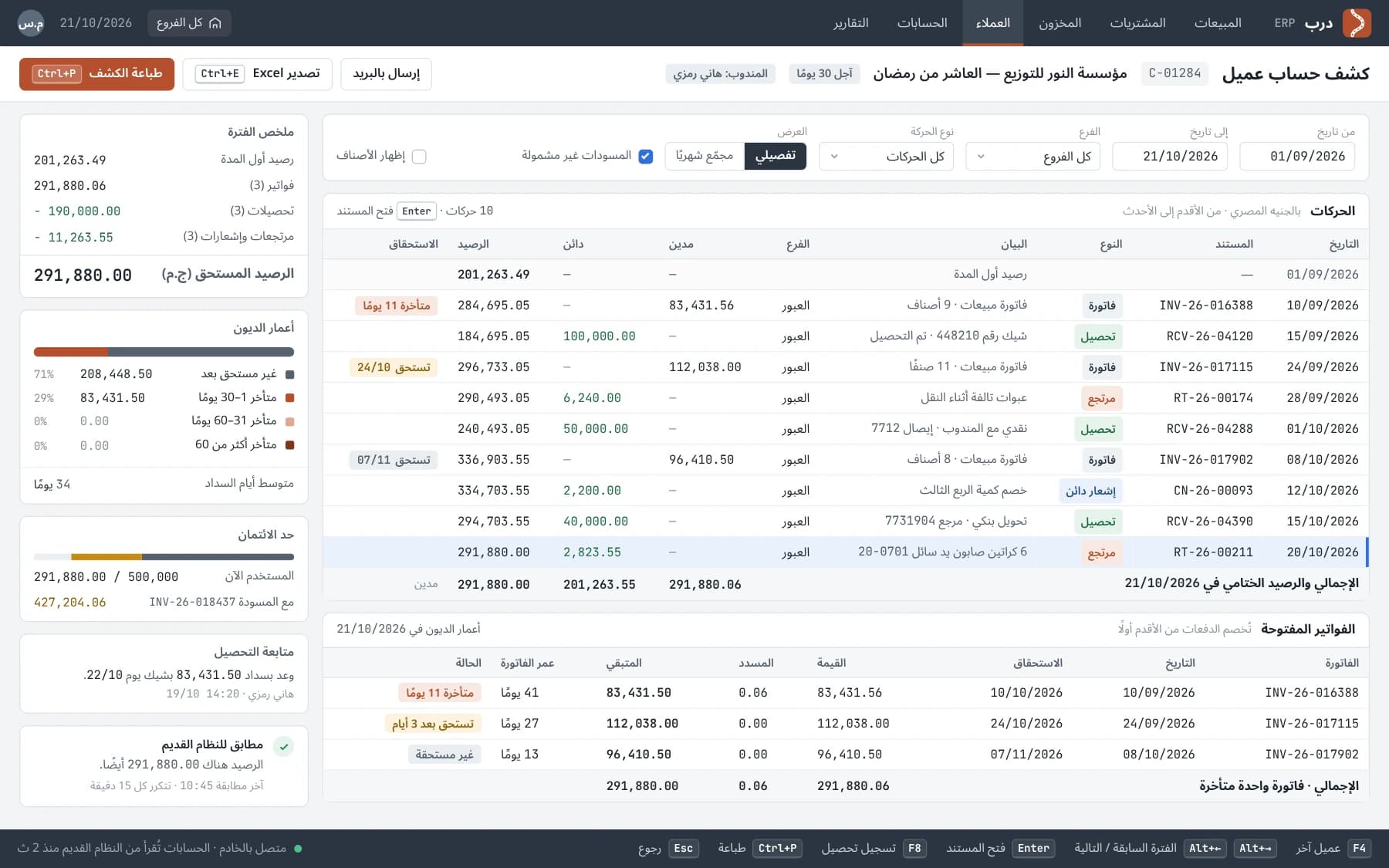
Task: Open the 'المبيعات' menu
Action: [x=1218, y=23]
